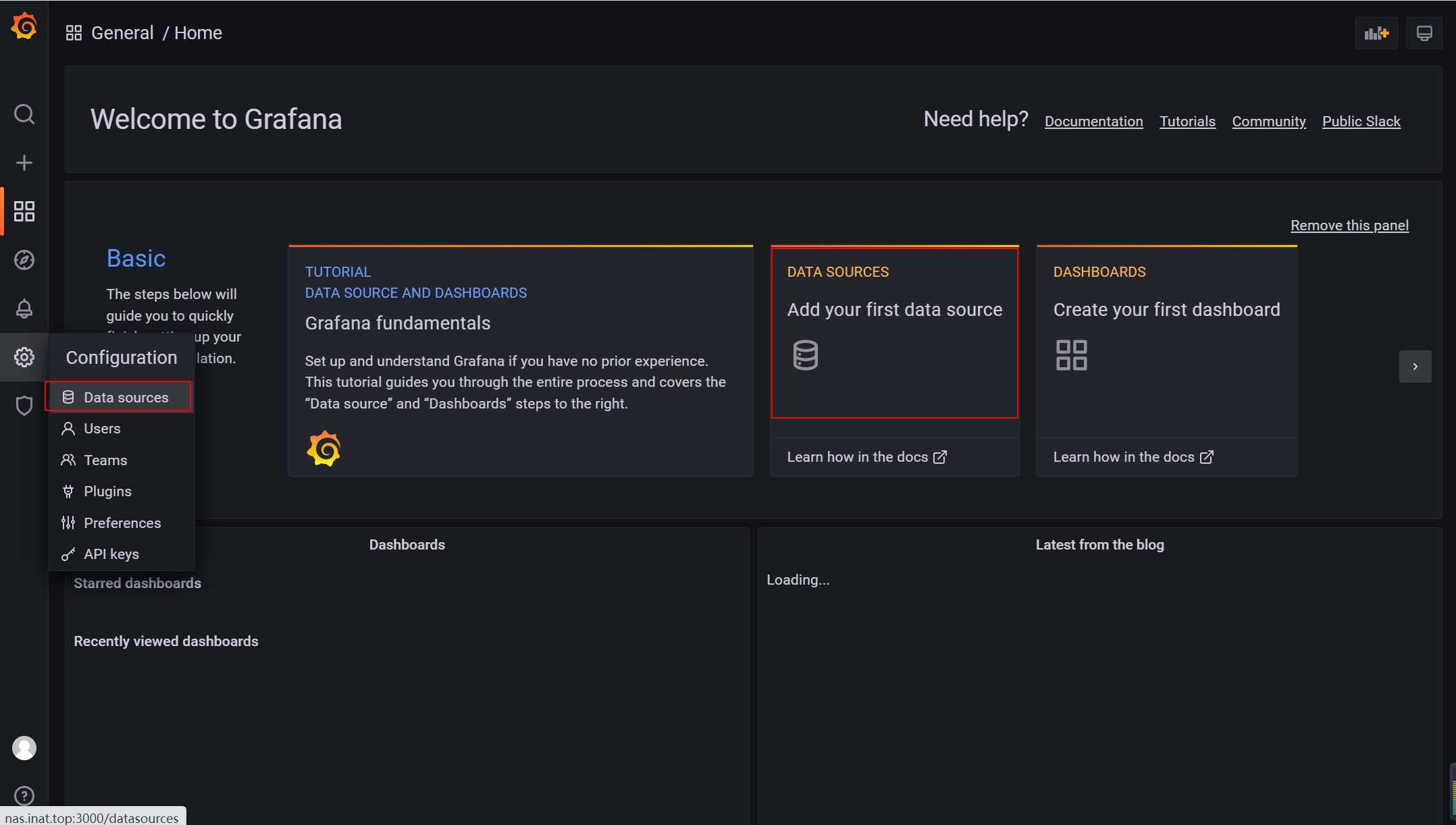The height and width of the screenshot is (825, 1456).
Task: Select Preferences in Configuration menu
Action: tap(122, 523)
